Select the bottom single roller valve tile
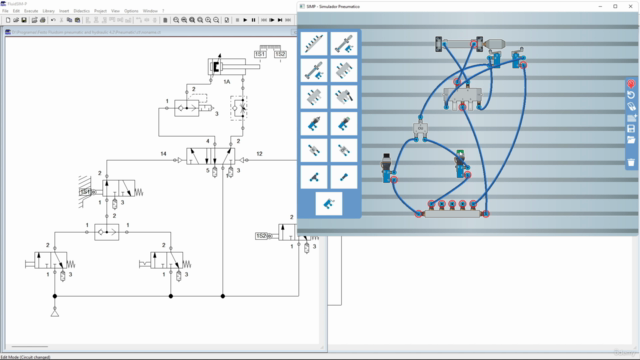The width and height of the screenshot is (640, 360). point(329,204)
